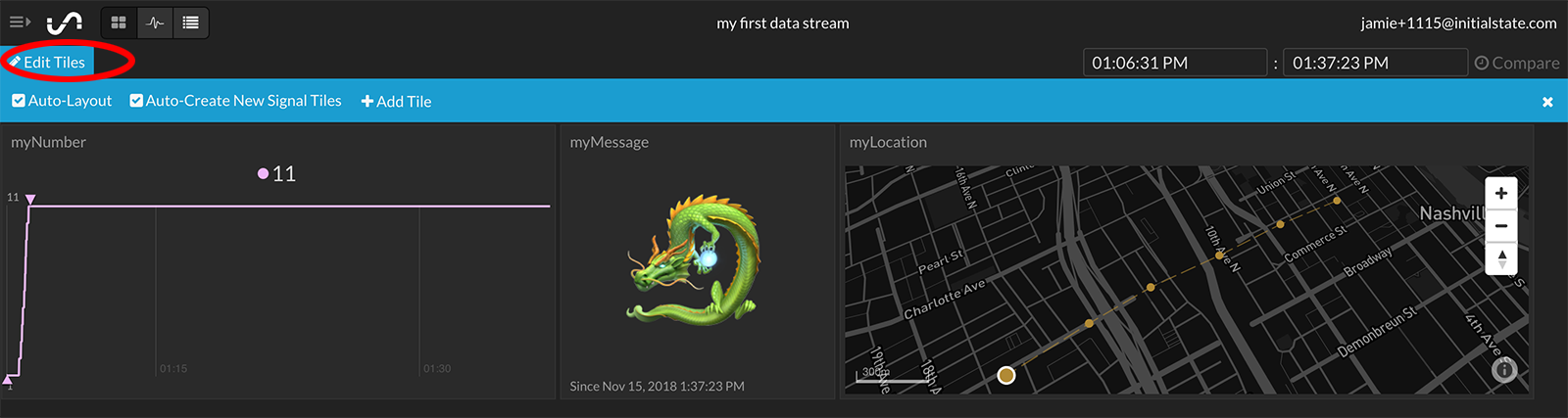Viewport: 1568px width, 418px height.
Task: Zoom in on the map
Action: 1501,194
